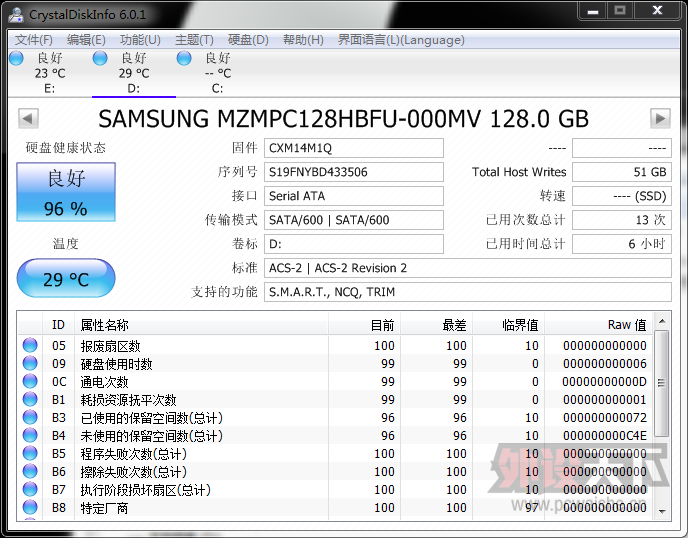Select the 擦除失败次数(总计) row
The width and height of the screenshot is (688, 538).
tap(335, 471)
